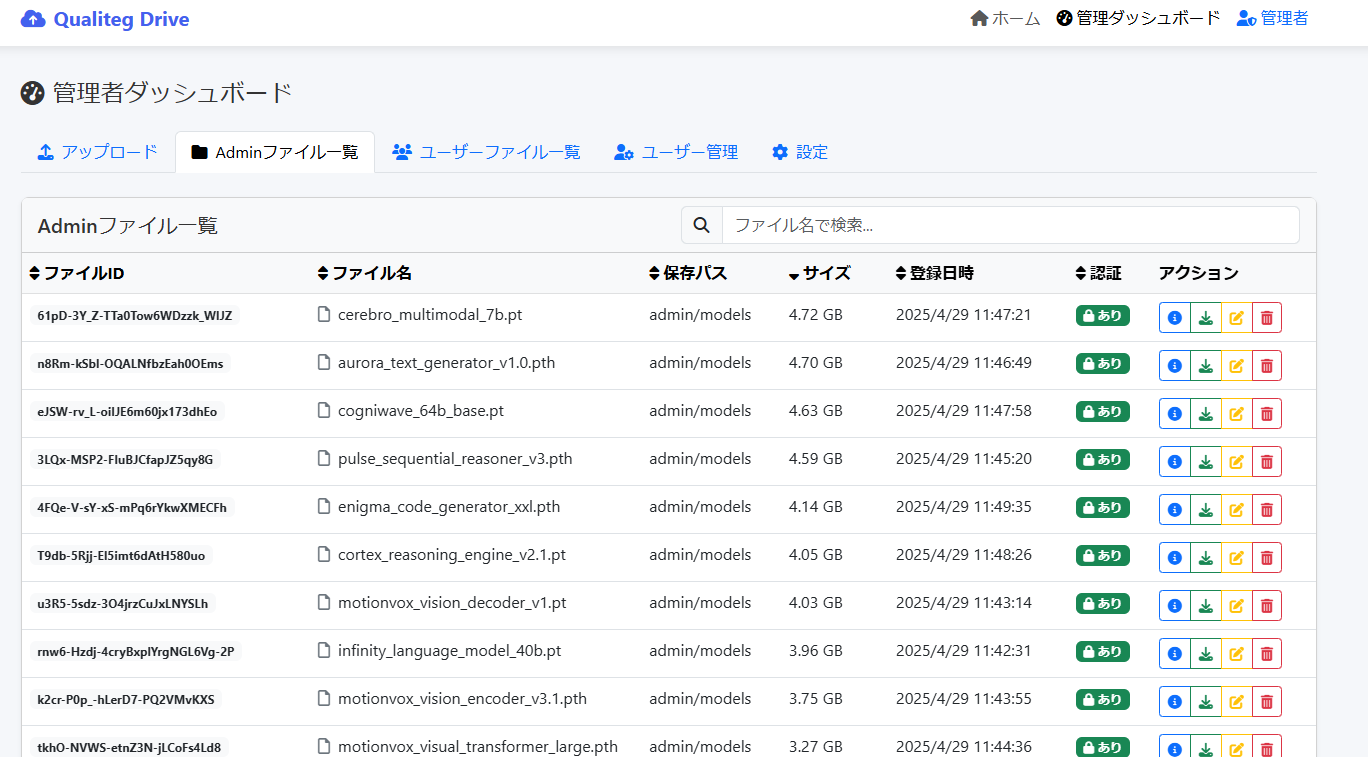Open info for pulse_sequential_reasoner_v3.pth
Image resolution: width=1368 pixels, height=757 pixels.
pos(1175,462)
